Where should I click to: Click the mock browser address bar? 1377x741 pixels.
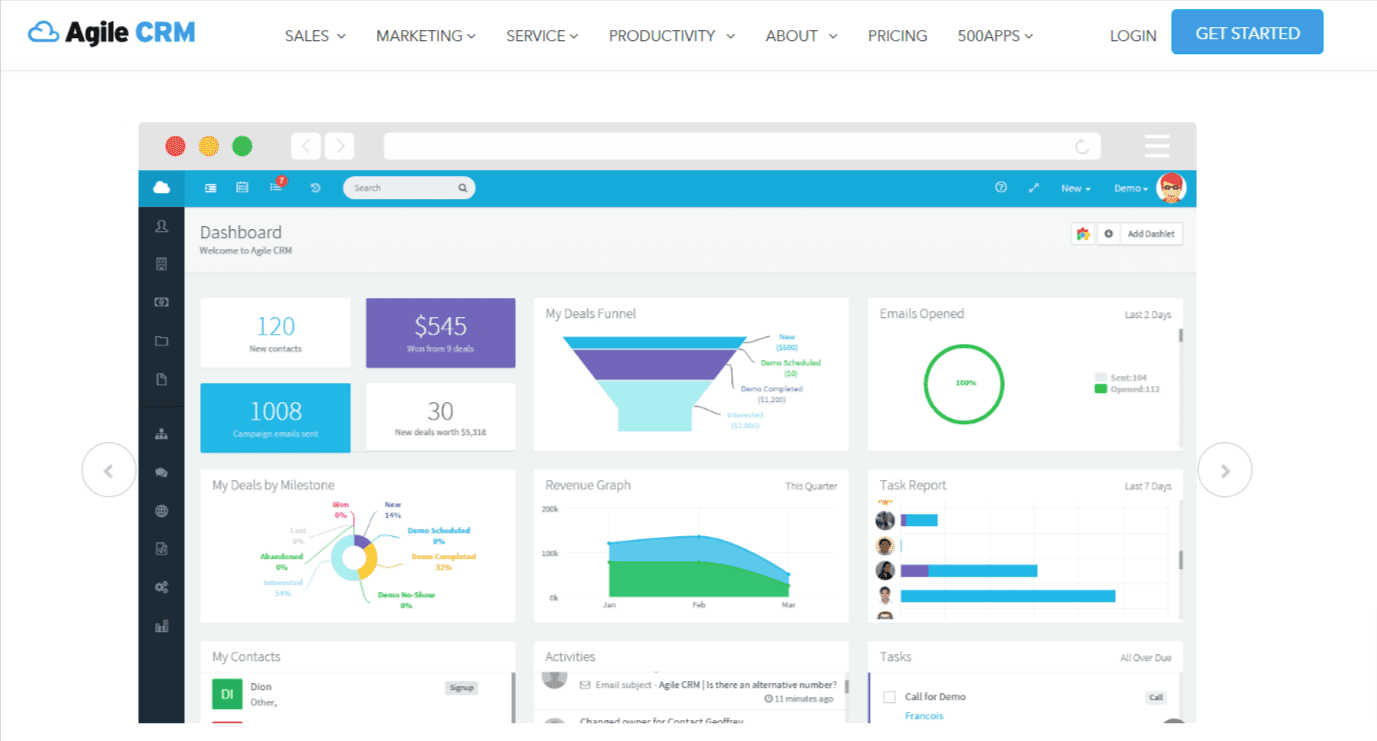tap(742, 146)
